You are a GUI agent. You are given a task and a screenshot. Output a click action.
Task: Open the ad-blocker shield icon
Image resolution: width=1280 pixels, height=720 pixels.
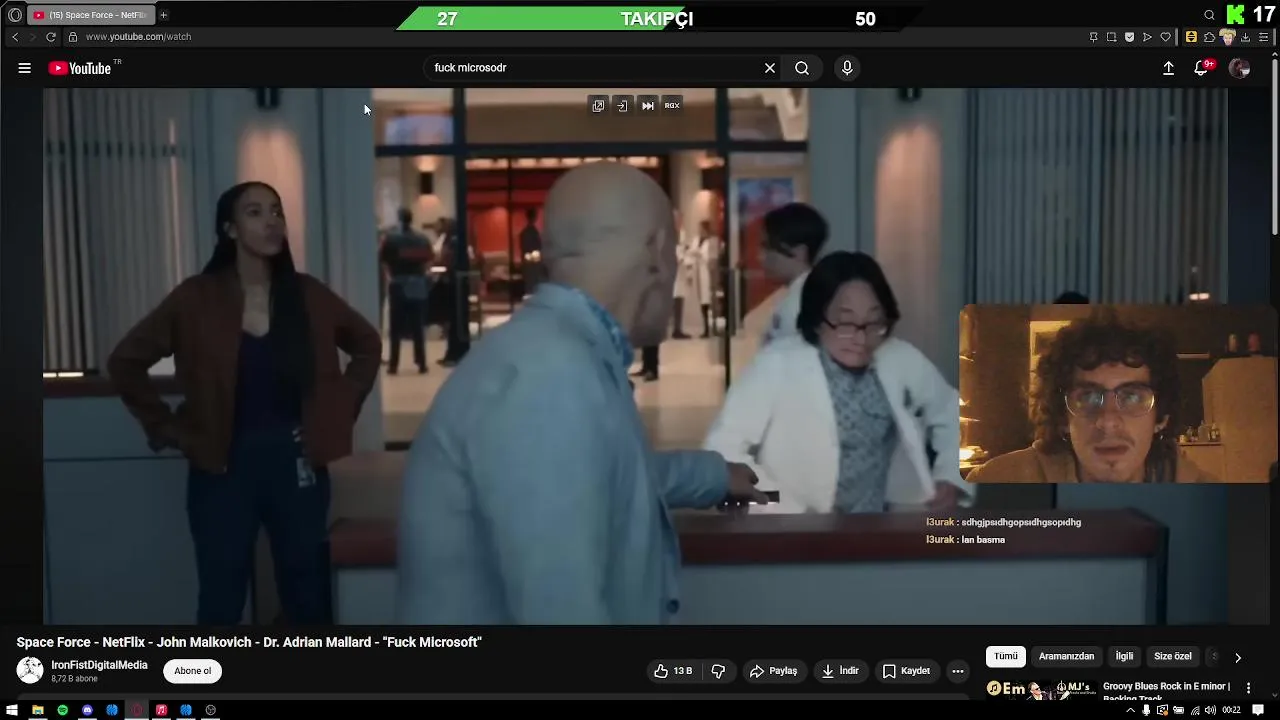[1129, 37]
